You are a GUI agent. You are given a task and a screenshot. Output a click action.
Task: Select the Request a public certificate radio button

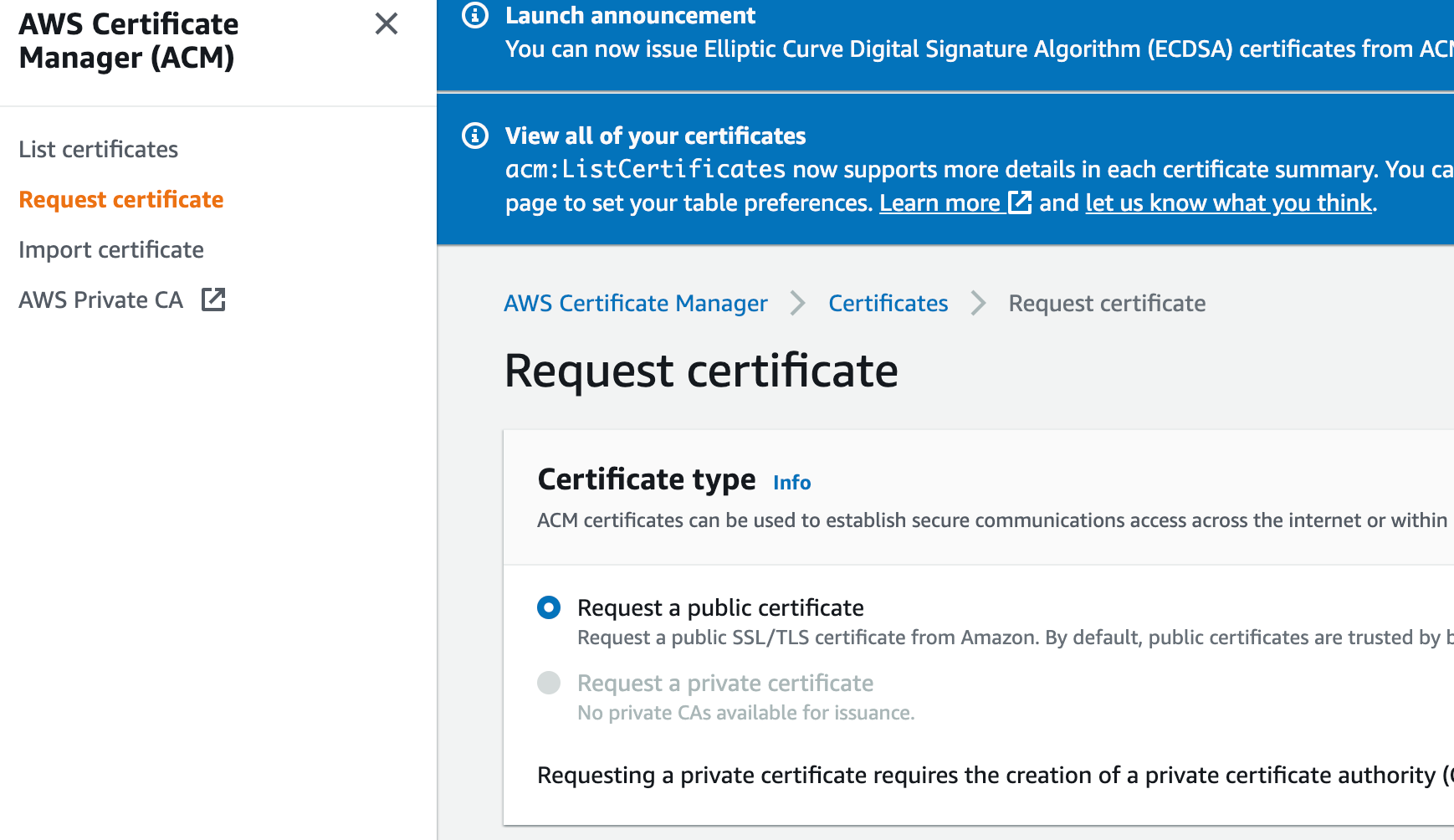[x=548, y=607]
